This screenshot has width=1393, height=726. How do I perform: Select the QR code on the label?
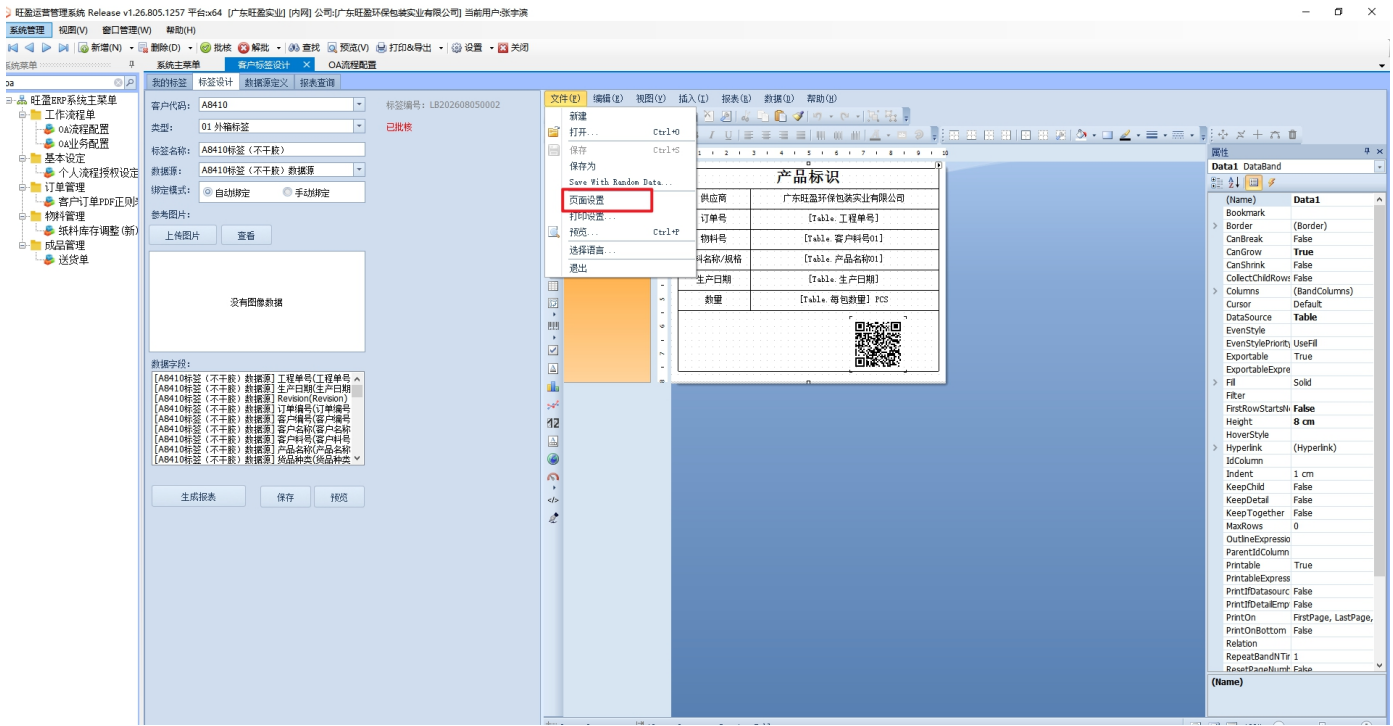878,343
